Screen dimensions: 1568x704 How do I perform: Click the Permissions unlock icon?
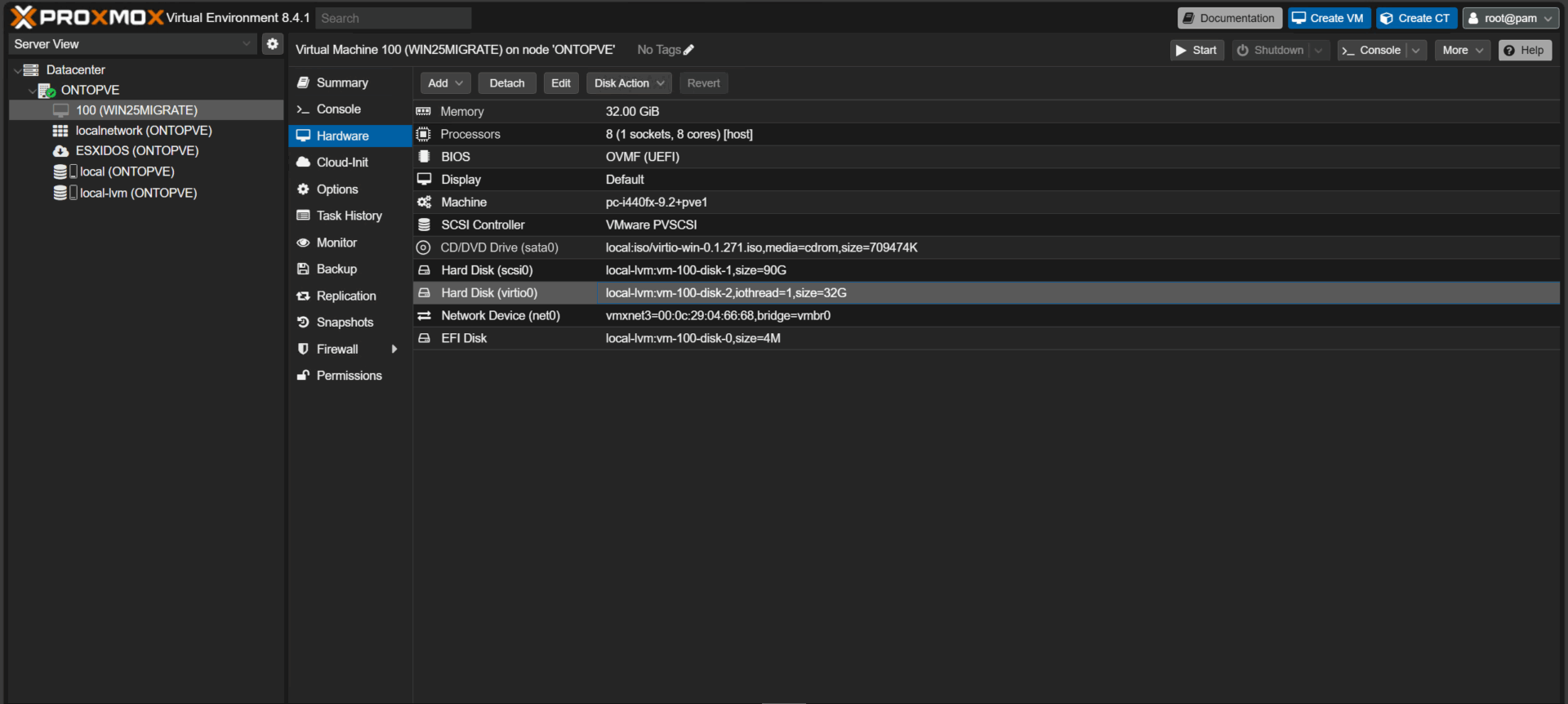tap(303, 376)
